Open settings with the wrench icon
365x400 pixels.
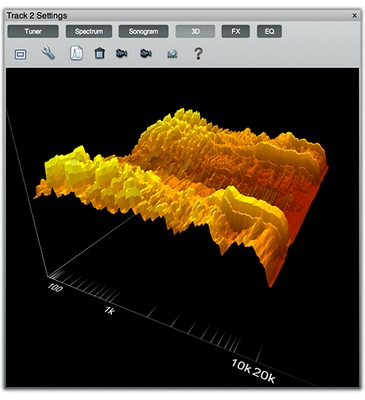[48, 53]
